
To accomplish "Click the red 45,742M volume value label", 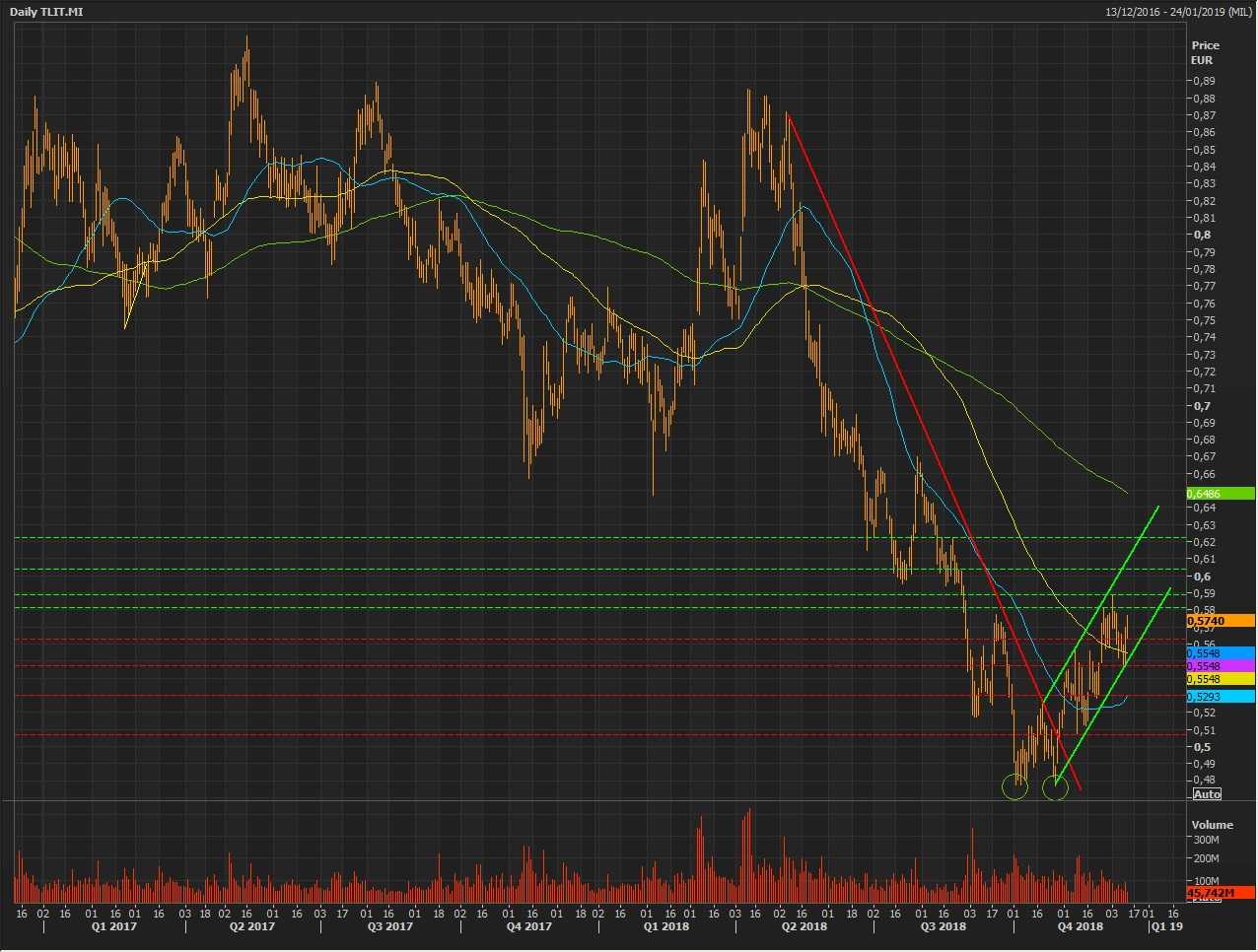I will 1221,893.
